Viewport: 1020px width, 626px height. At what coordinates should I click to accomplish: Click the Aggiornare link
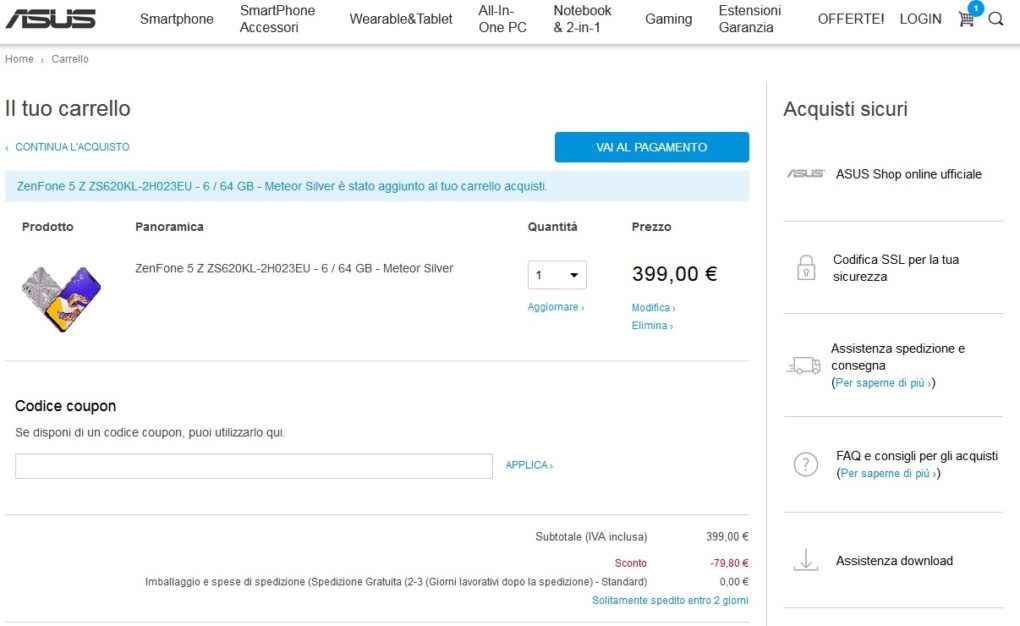point(556,307)
